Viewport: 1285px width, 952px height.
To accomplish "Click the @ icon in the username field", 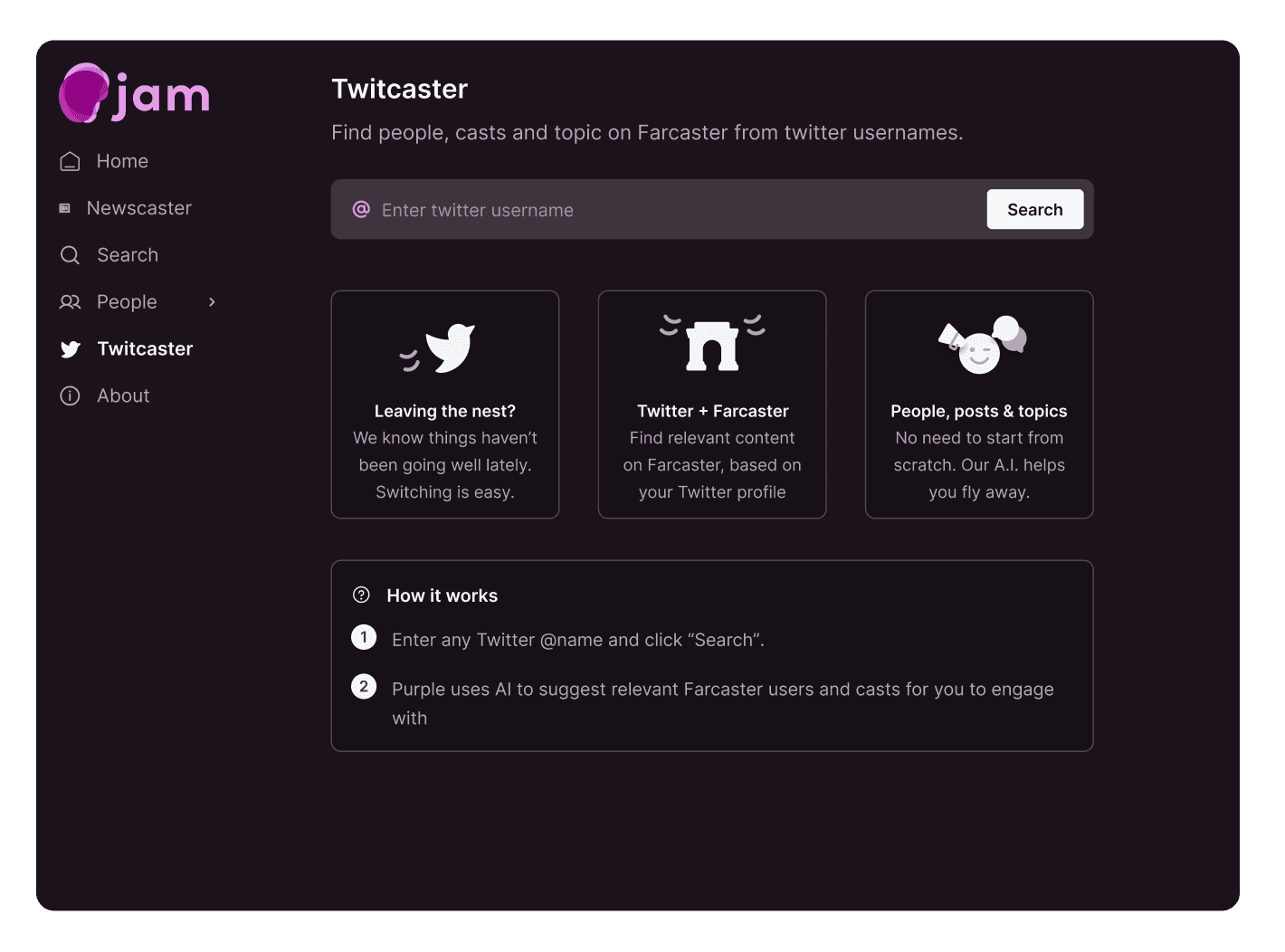I will [361, 209].
